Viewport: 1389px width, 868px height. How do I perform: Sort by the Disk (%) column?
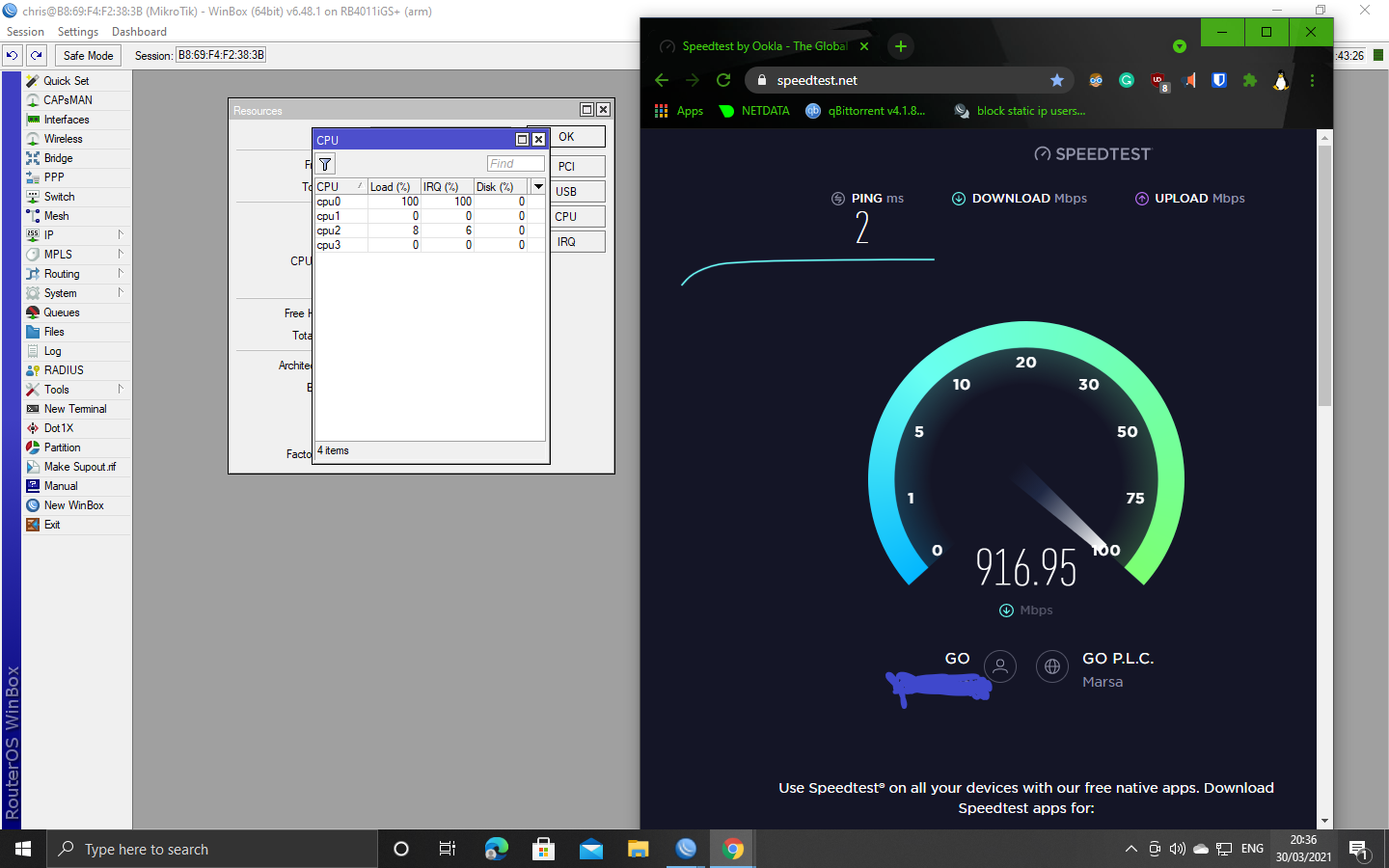(x=500, y=187)
